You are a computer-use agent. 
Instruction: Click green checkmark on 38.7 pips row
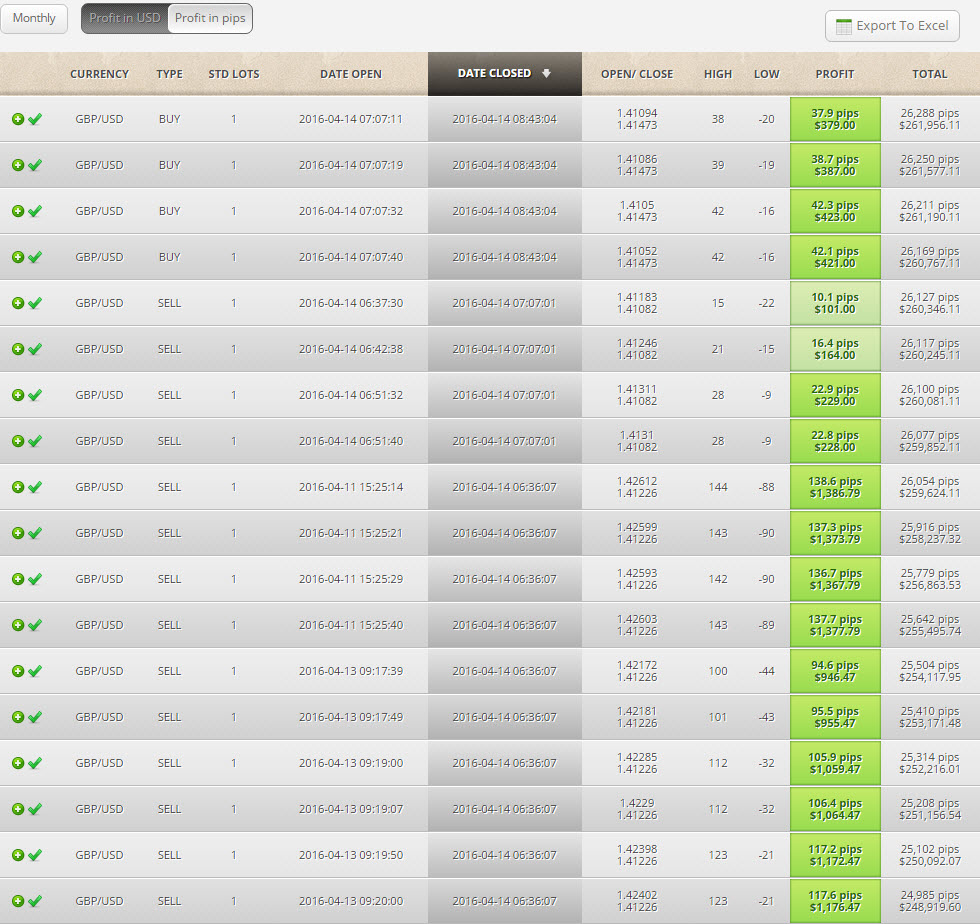(x=35, y=165)
